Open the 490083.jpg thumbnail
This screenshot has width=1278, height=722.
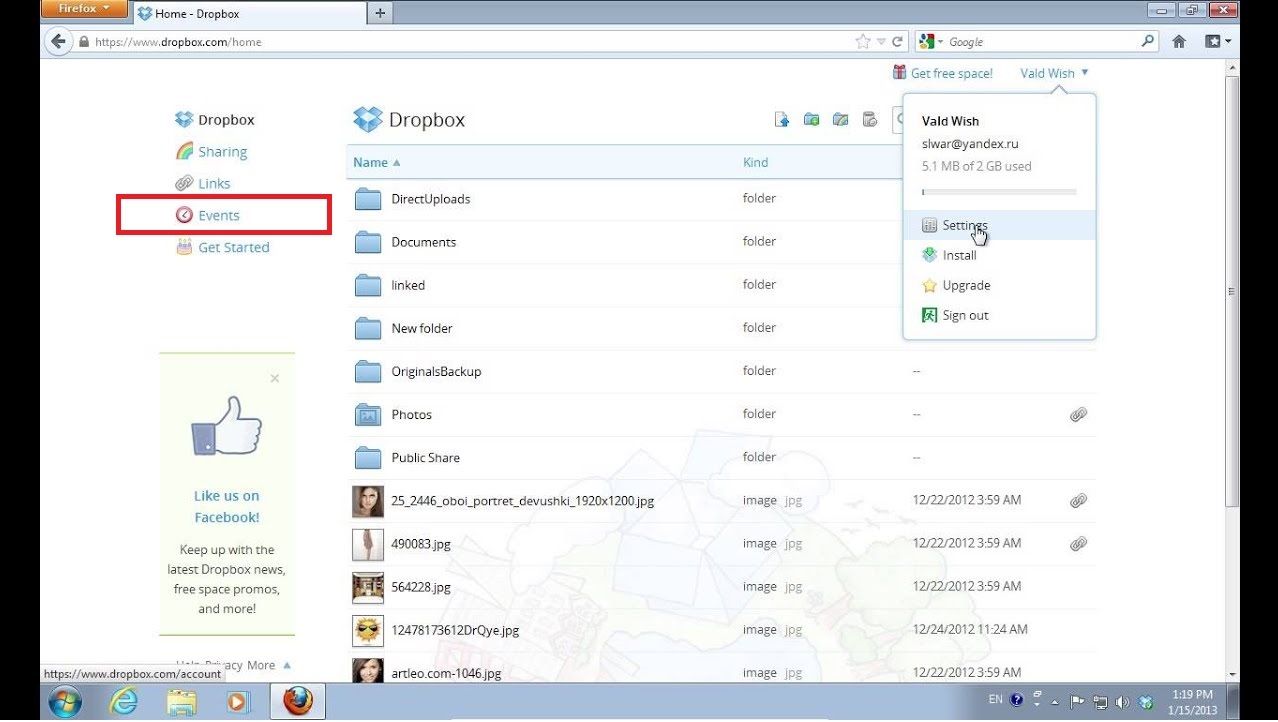point(368,544)
